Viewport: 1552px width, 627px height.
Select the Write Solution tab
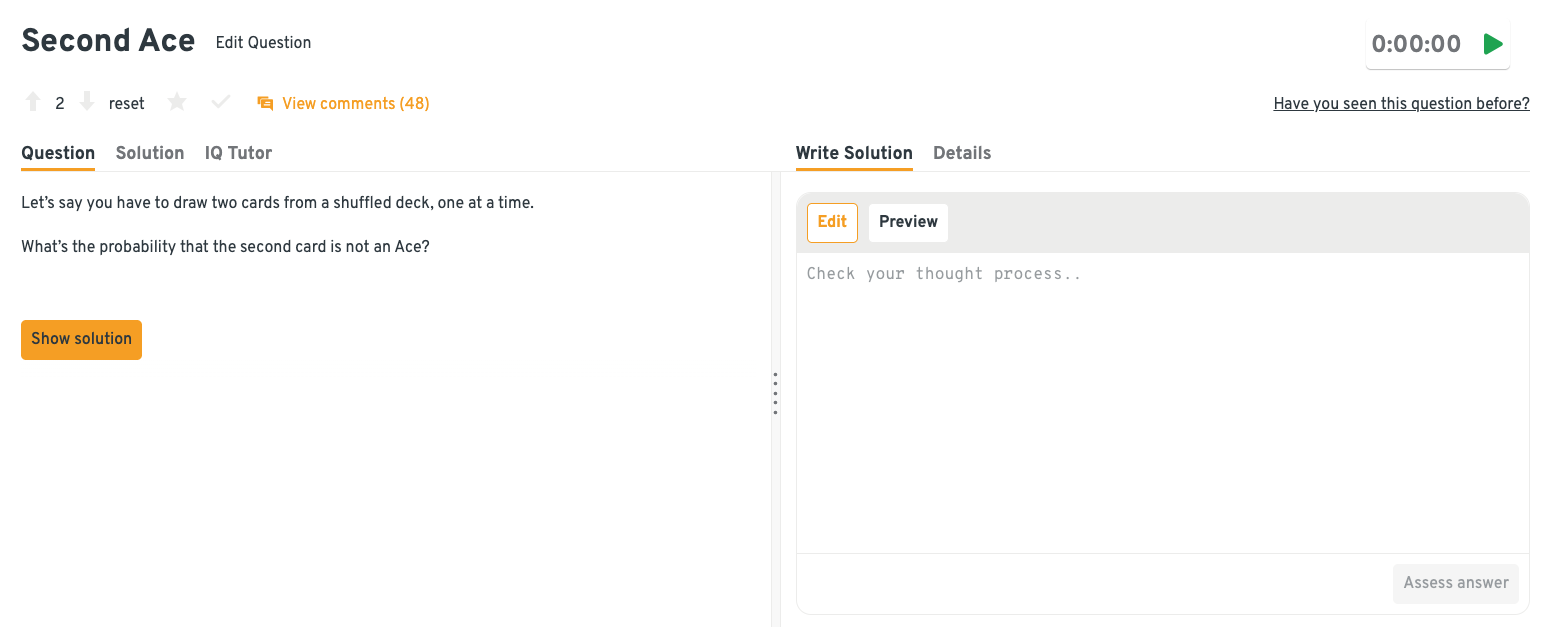coord(854,153)
